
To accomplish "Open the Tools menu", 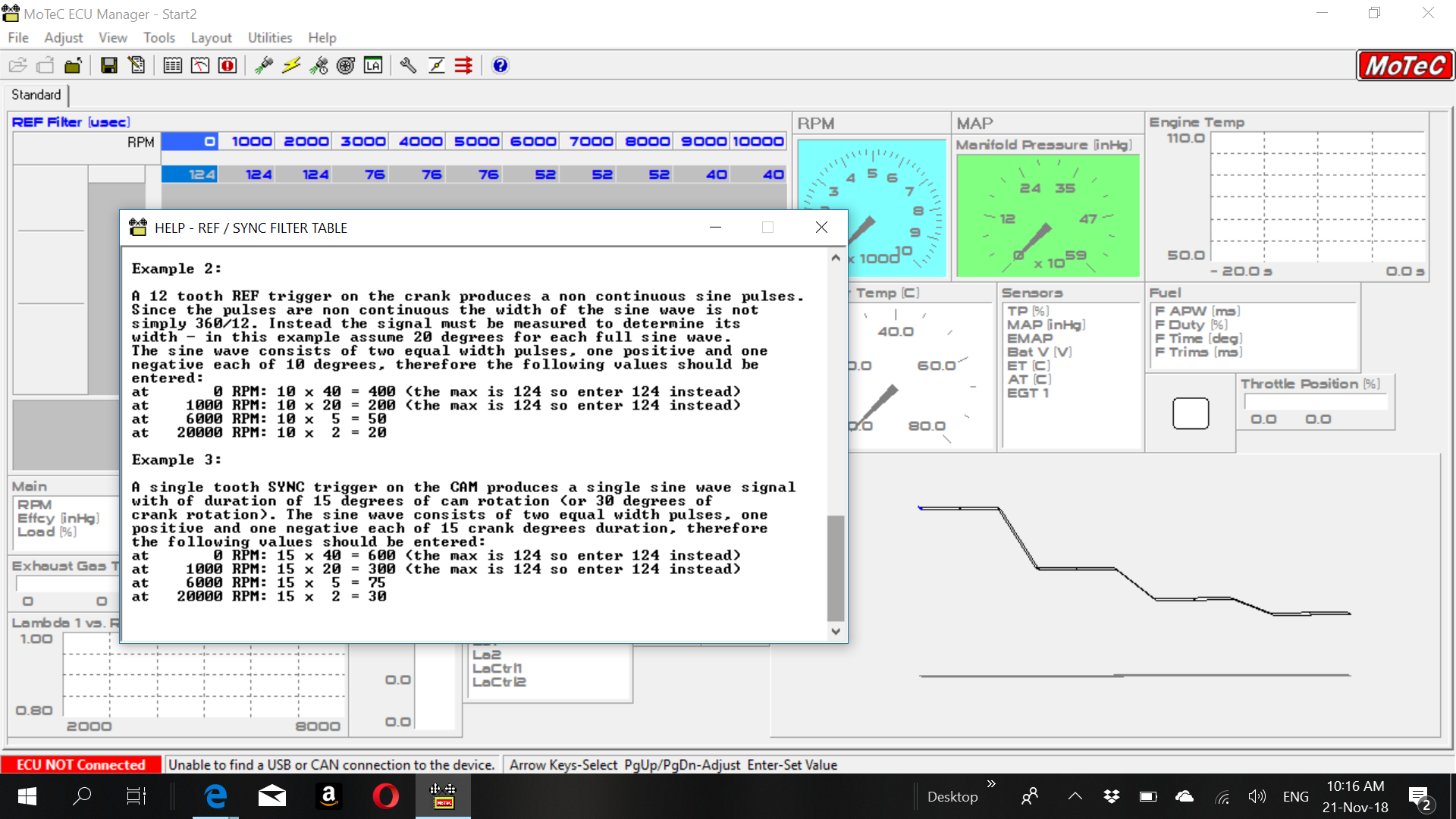I will tap(159, 37).
